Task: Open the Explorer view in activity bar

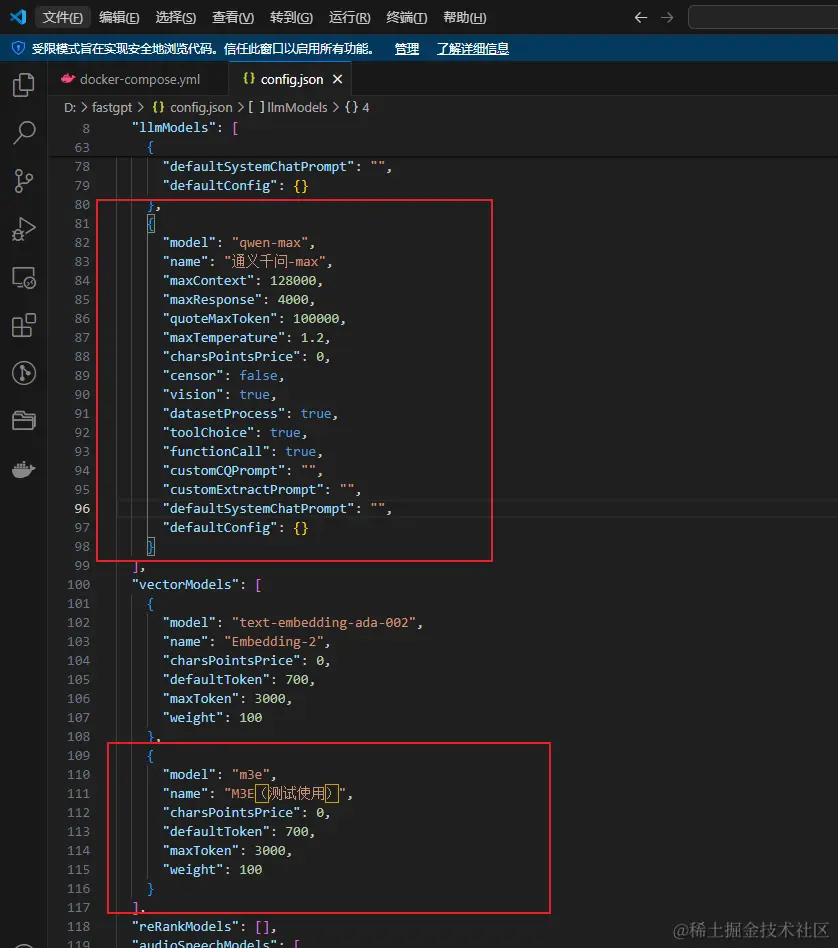Action: (24, 85)
